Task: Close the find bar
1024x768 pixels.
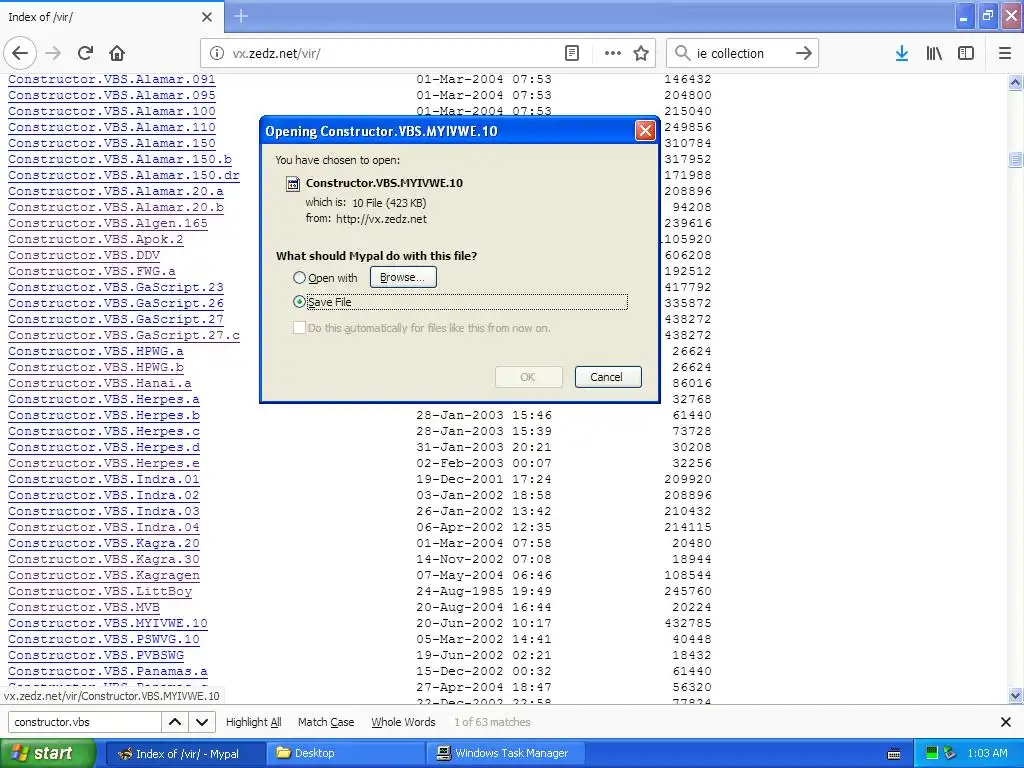Action: [x=1006, y=722]
